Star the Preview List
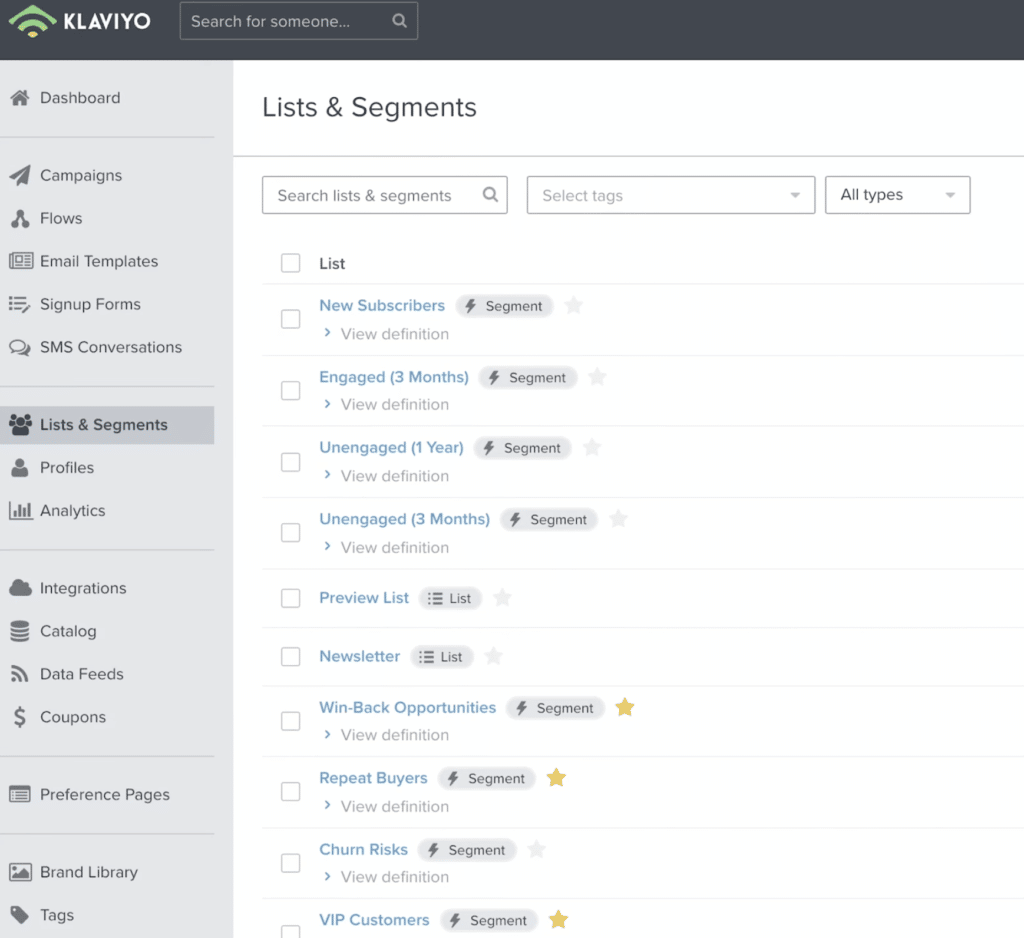The height and width of the screenshot is (938, 1024). pyautogui.click(x=503, y=598)
